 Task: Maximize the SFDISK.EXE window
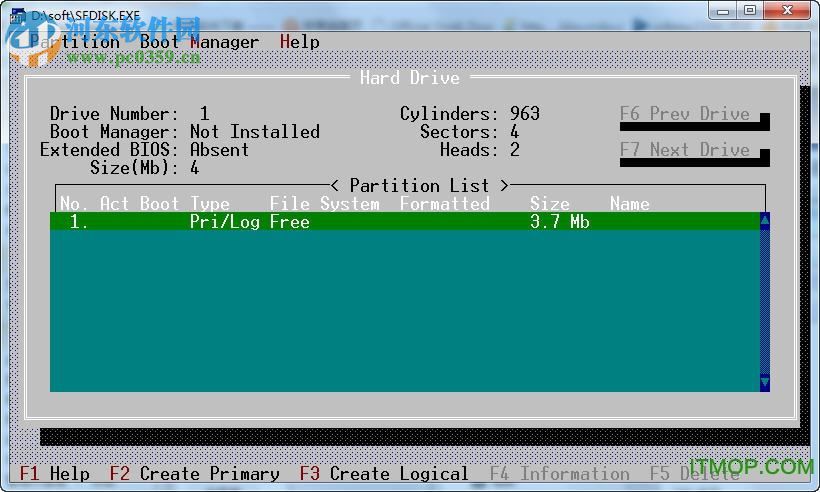click(x=750, y=10)
